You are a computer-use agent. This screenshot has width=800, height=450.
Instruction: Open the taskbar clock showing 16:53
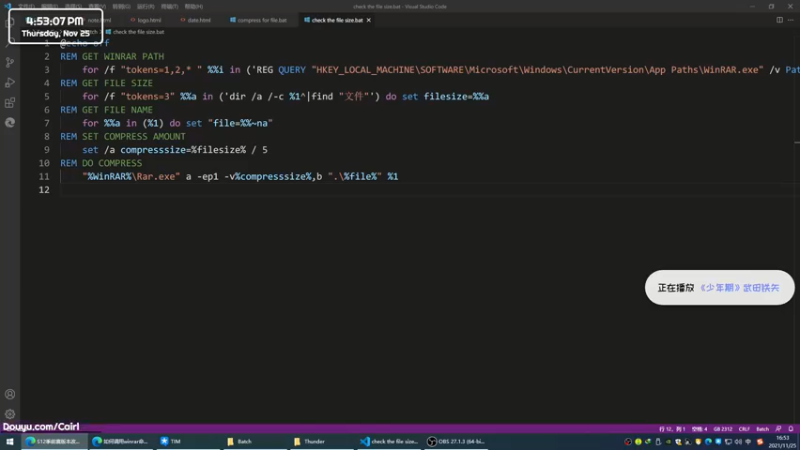(x=783, y=442)
